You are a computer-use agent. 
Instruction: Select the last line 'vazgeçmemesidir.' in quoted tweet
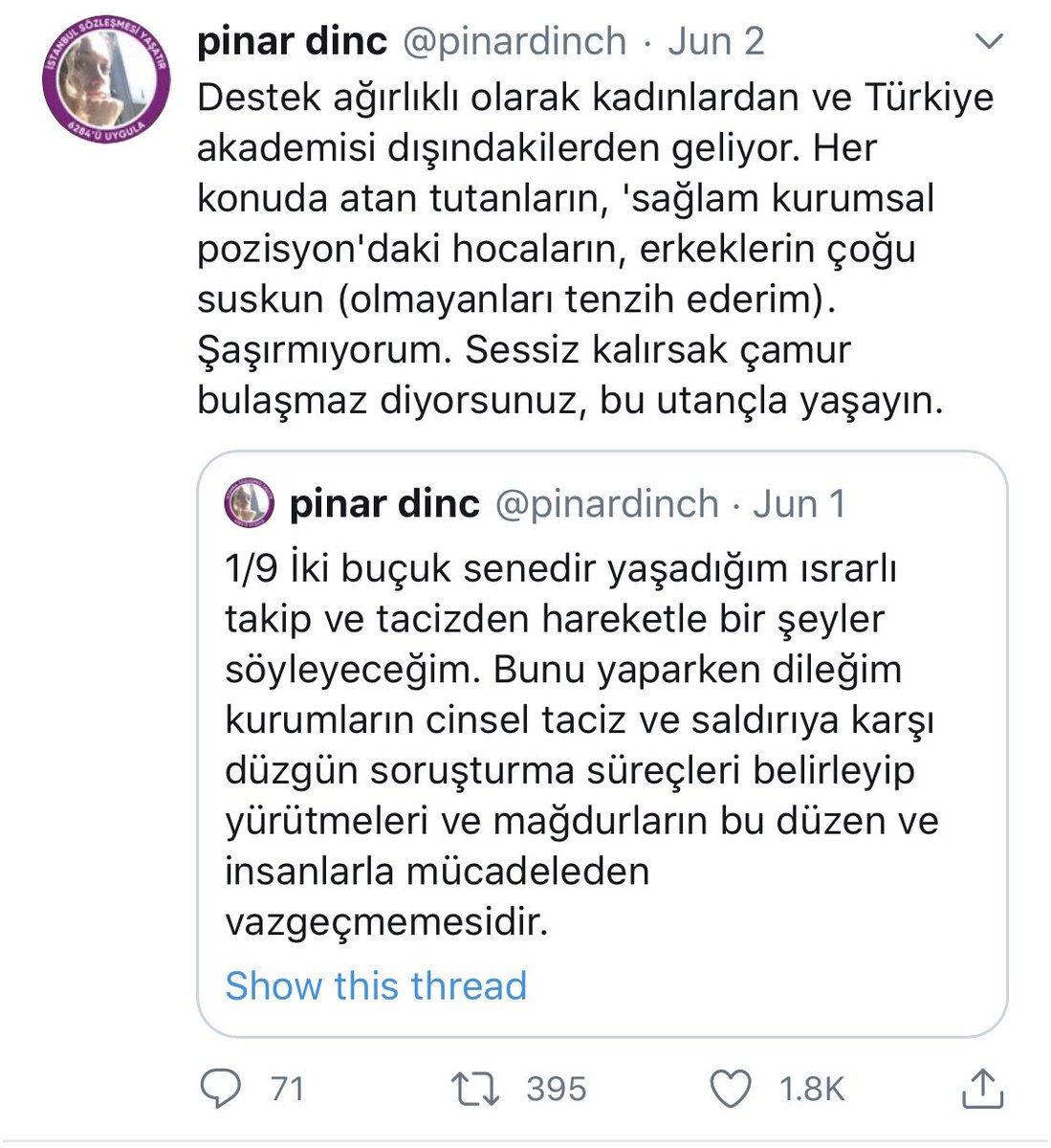[386, 922]
